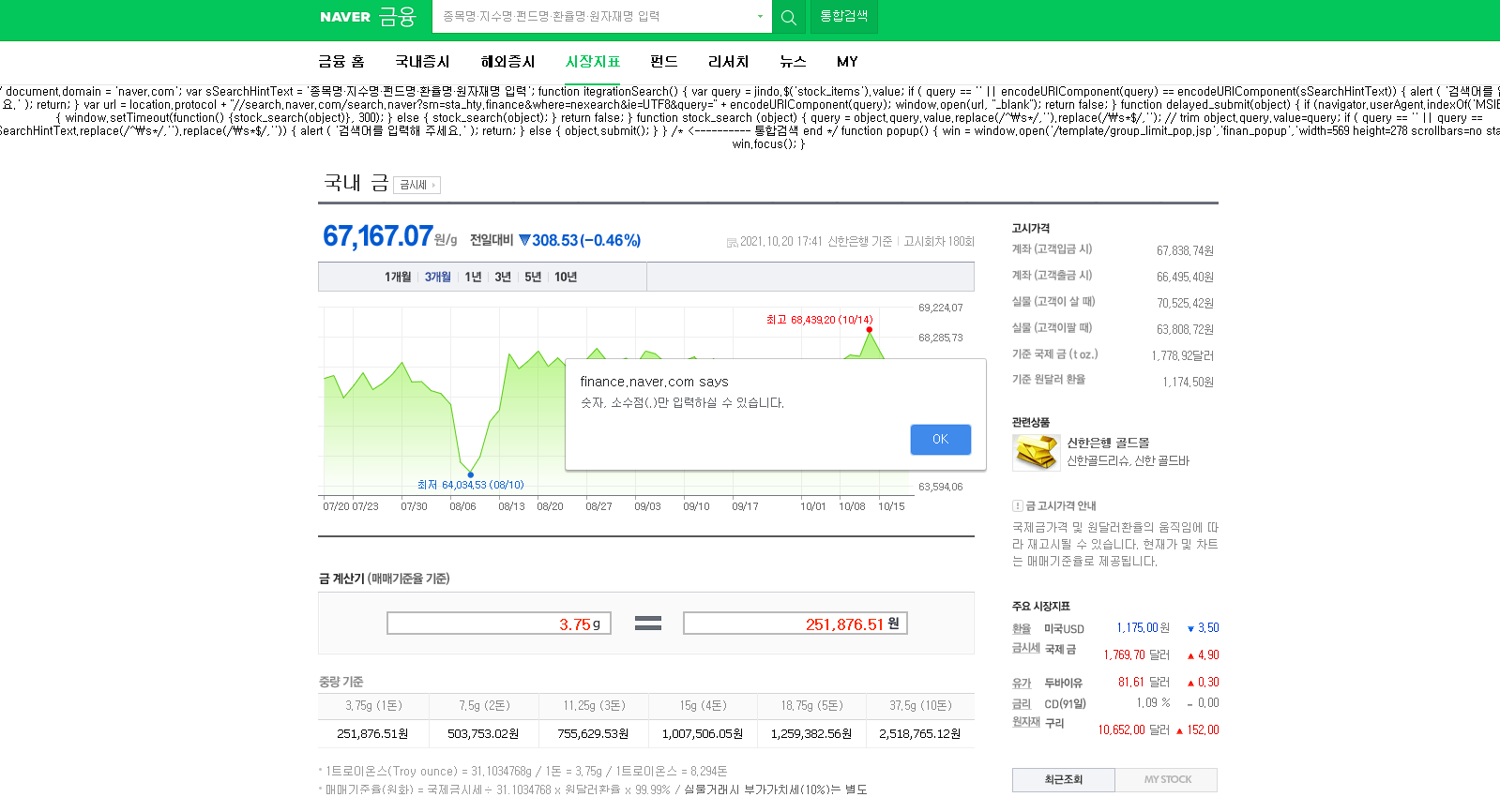Select the 5년 chart period
This screenshot has height=812, width=1500.
(533, 277)
